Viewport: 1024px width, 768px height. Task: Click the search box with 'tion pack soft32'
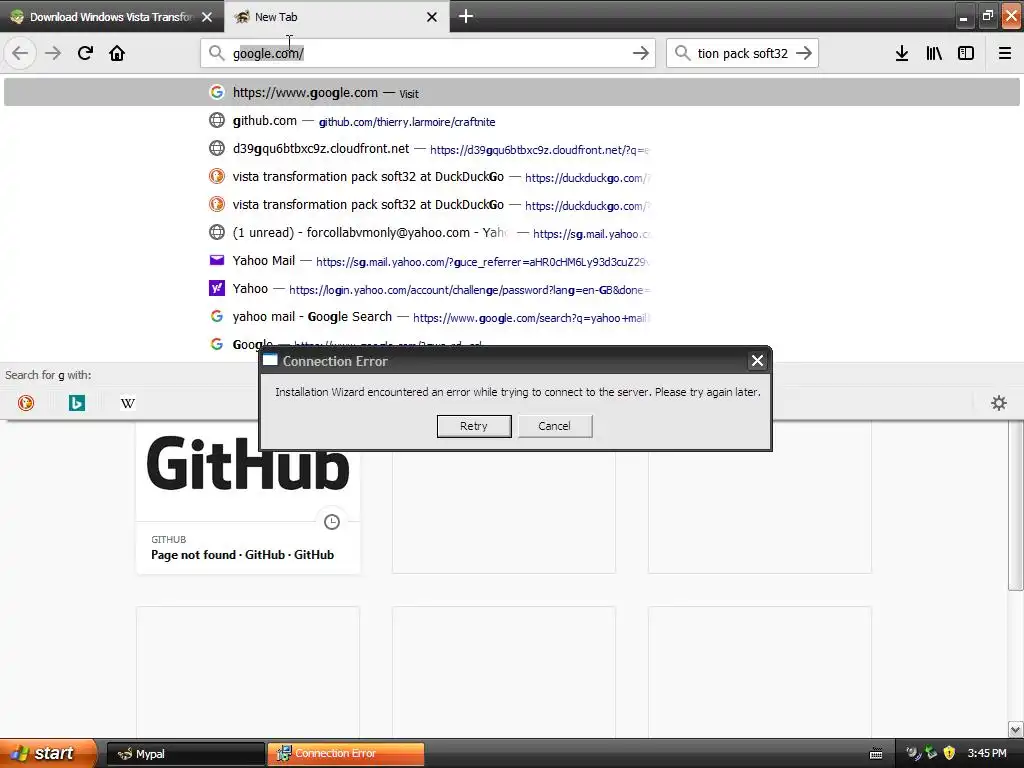click(742, 53)
